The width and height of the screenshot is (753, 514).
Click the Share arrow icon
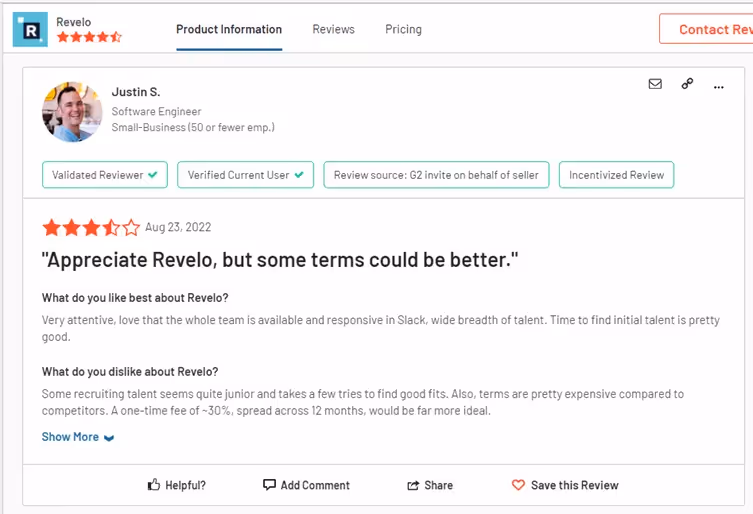point(413,485)
